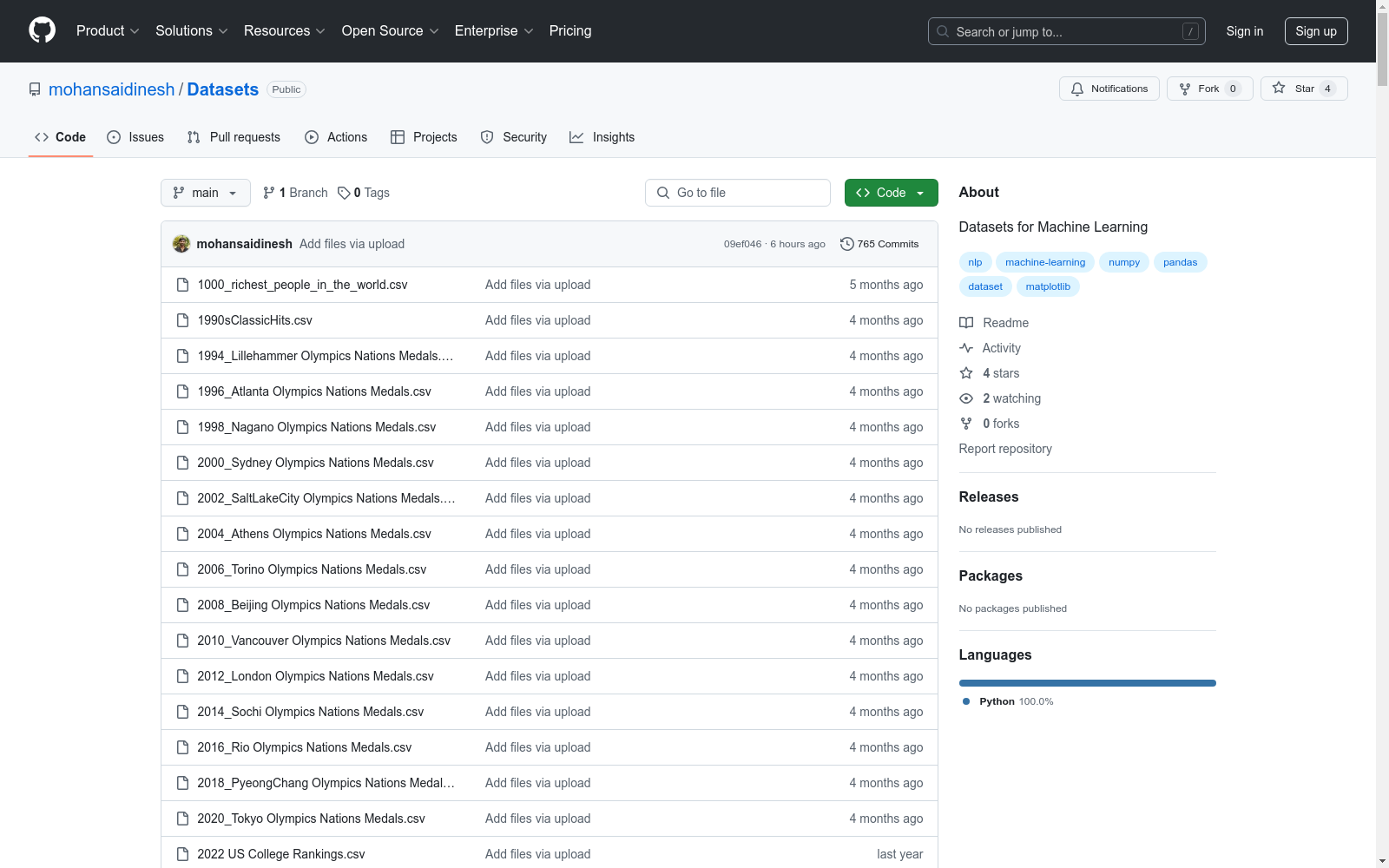This screenshot has width=1389, height=868.
Task: Click the Readme book icon
Action: (966, 323)
